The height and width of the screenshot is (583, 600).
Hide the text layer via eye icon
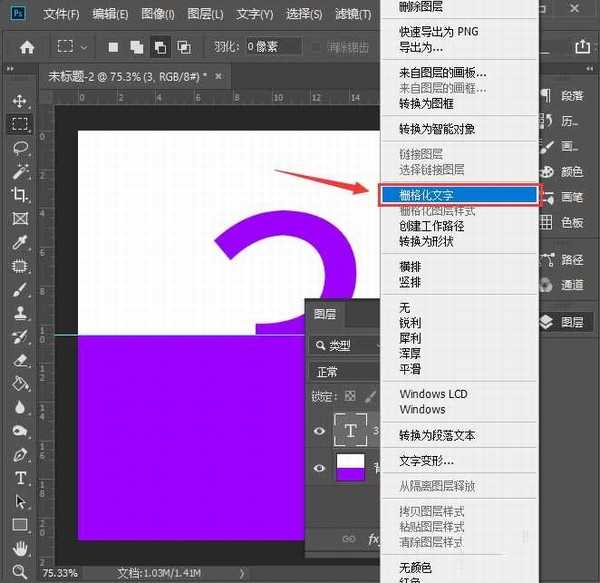[x=320, y=430]
